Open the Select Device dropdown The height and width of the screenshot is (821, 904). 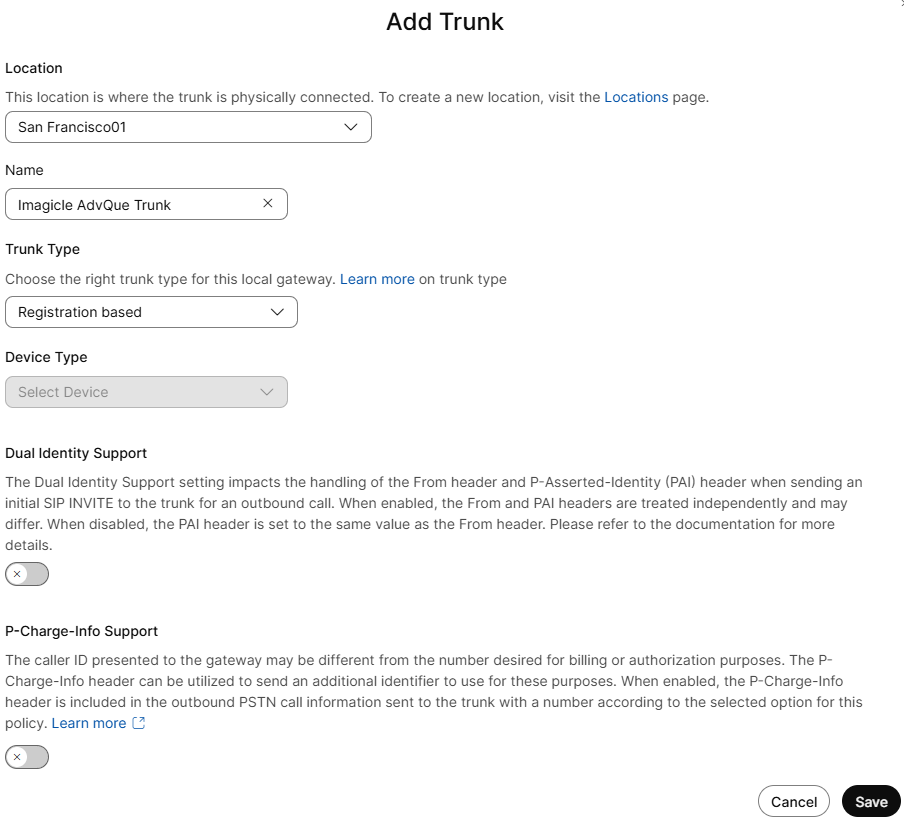(x=146, y=392)
